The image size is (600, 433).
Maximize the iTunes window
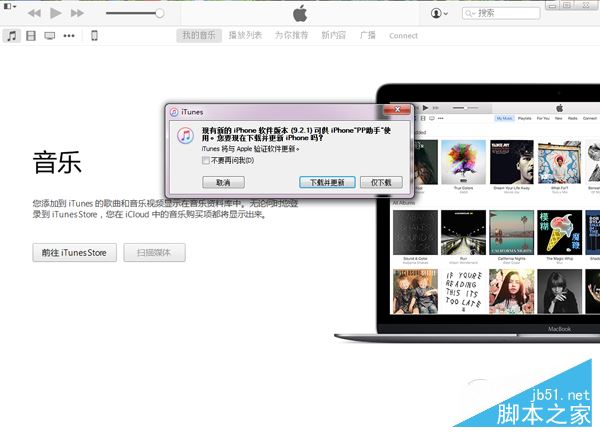click(567, 5)
